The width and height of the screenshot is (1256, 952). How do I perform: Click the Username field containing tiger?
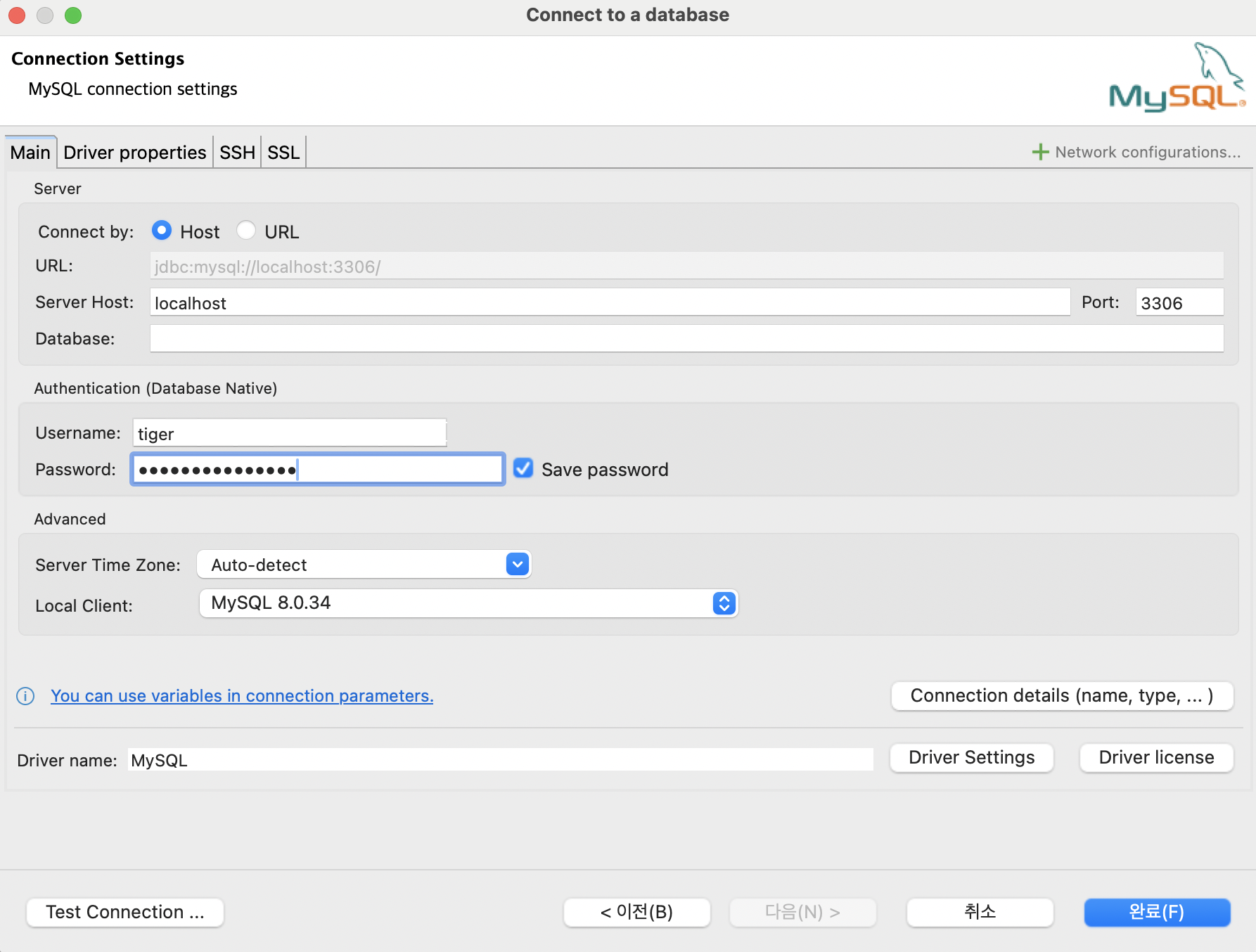[x=290, y=433]
